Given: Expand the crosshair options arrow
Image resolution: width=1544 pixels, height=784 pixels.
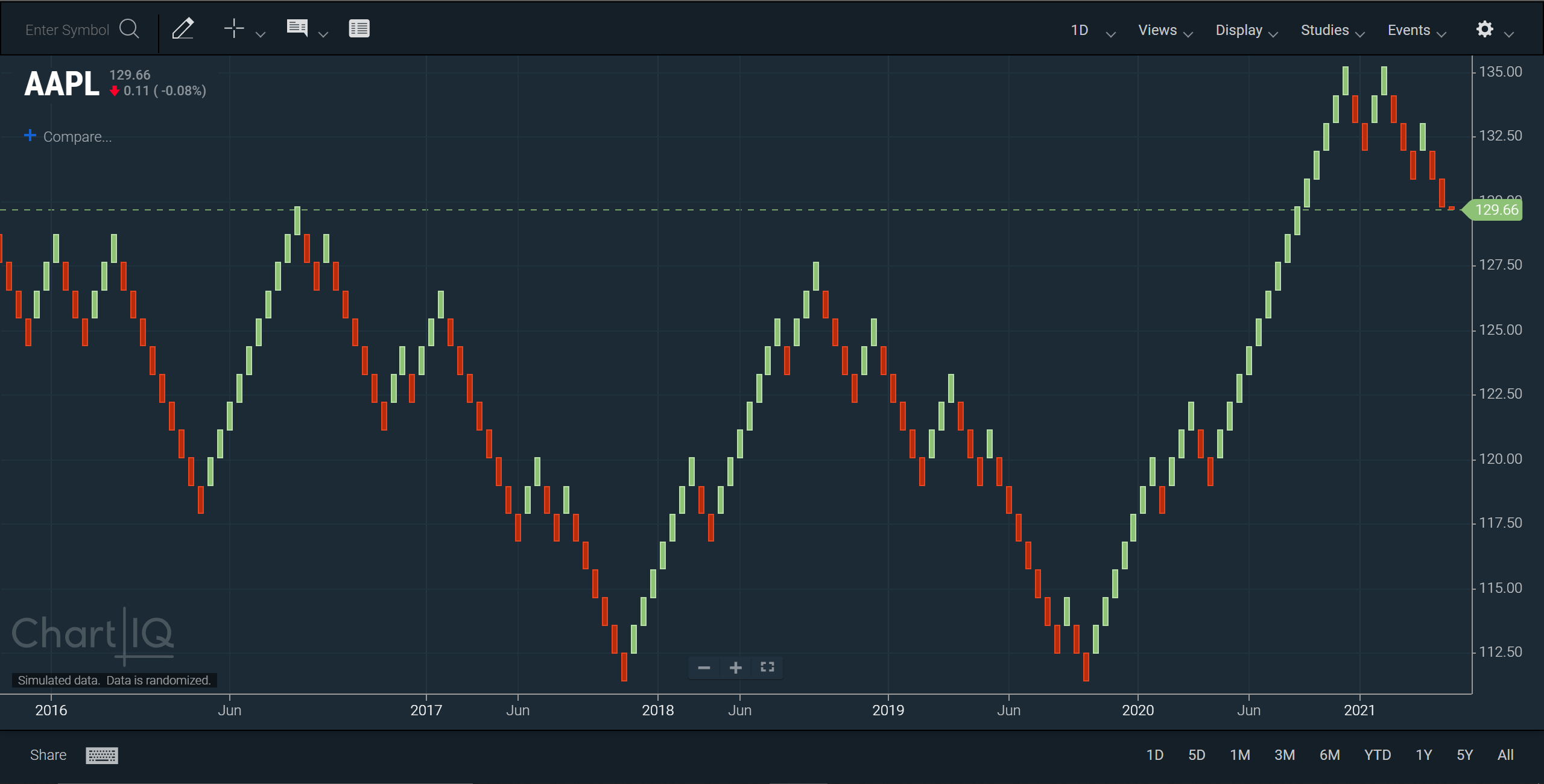Looking at the screenshot, I should pyautogui.click(x=261, y=34).
